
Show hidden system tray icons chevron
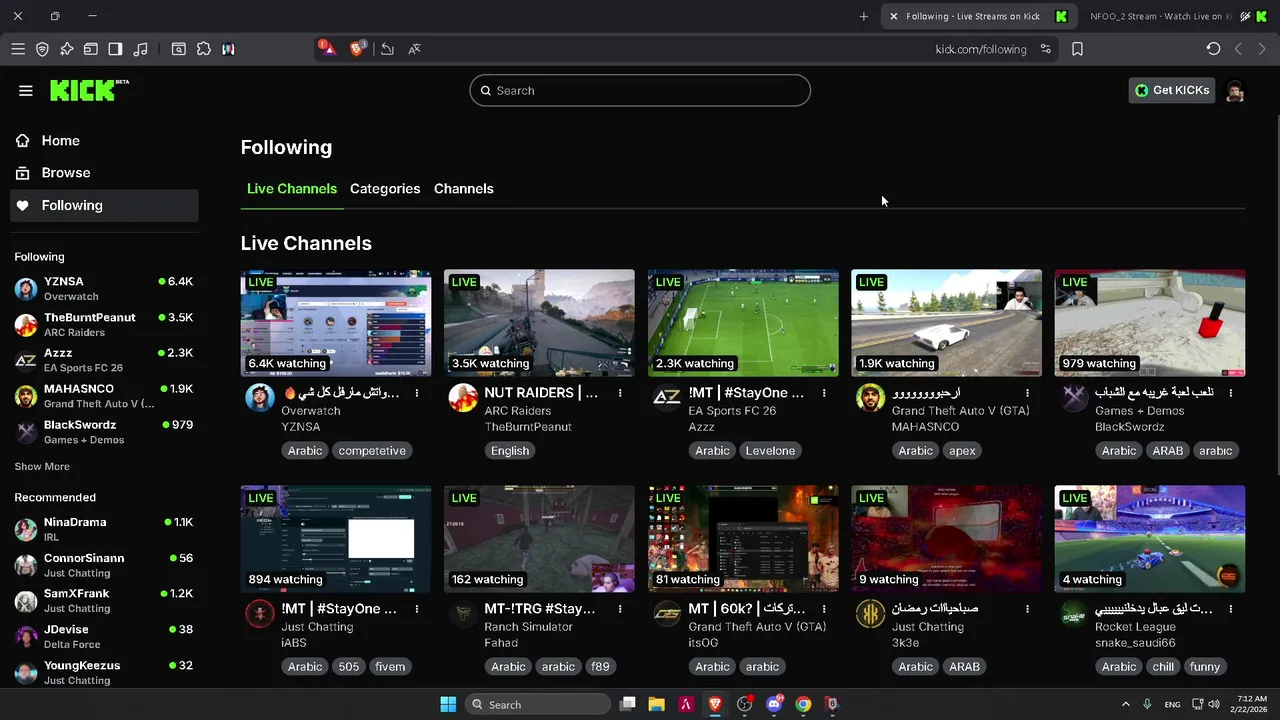pos(1125,704)
